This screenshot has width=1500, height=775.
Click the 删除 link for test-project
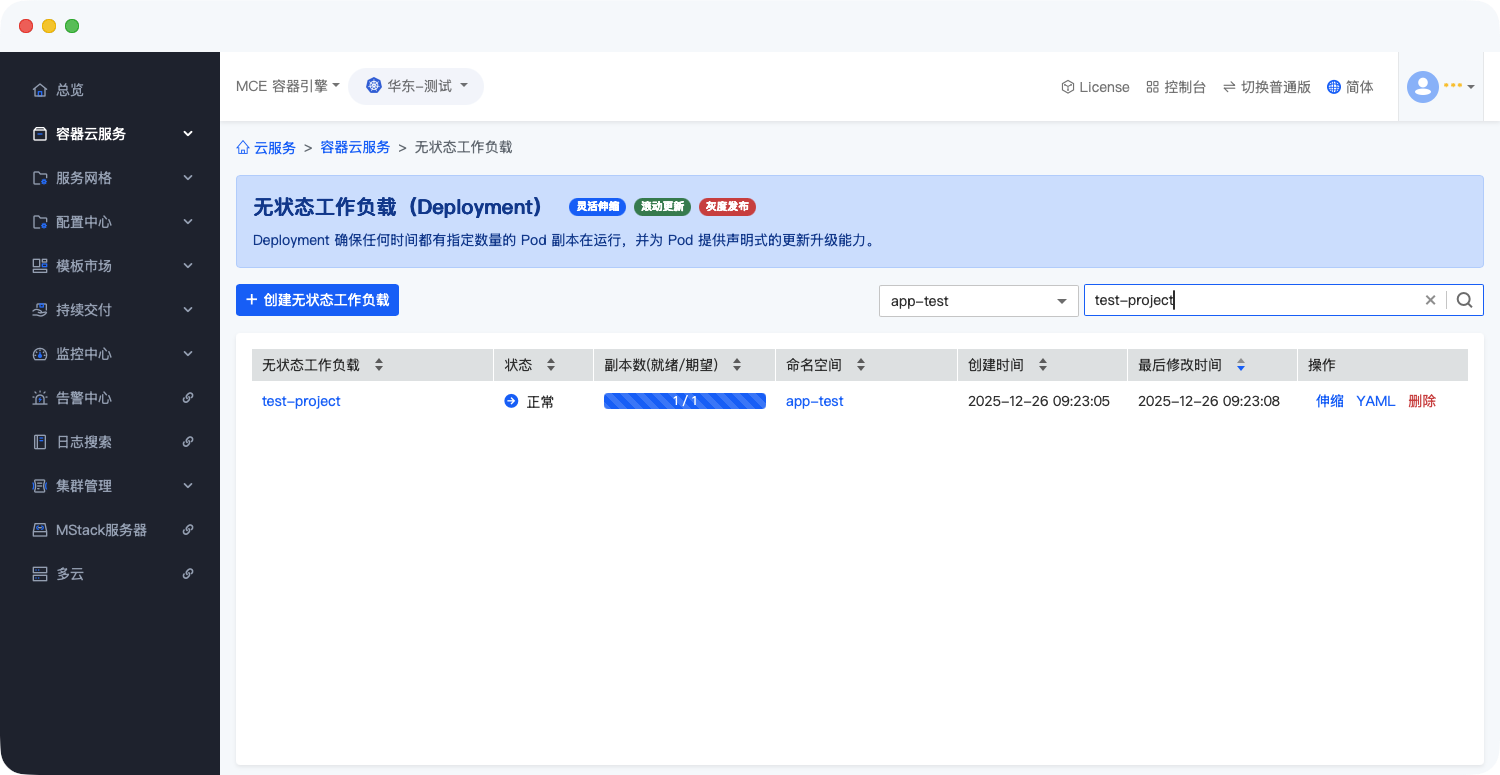click(x=1421, y=401)
